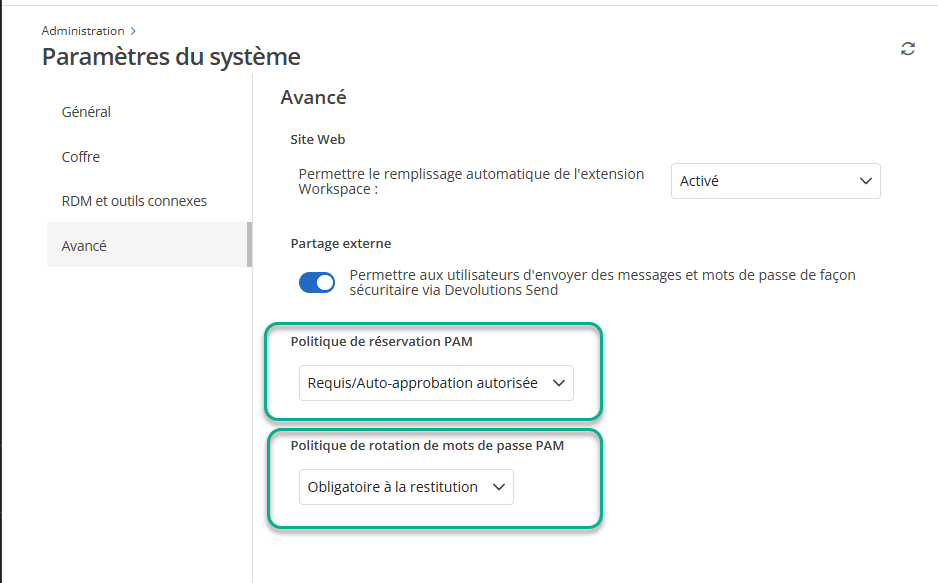Click the arrow on the Obligatoire à la restitution dropdown

[498, 487]
